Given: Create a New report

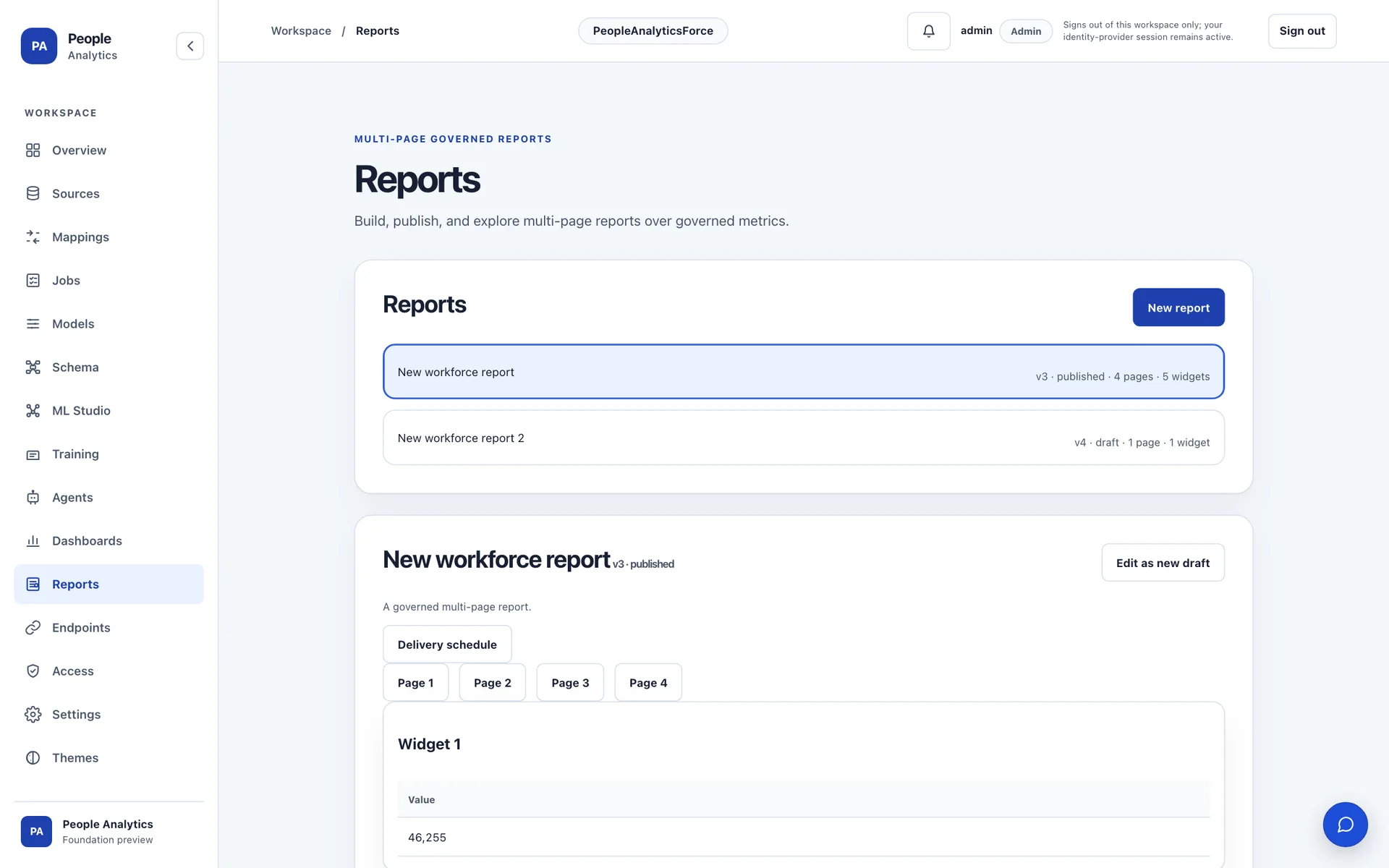Looking at the screenshot, I should [x=1178, y=307].
